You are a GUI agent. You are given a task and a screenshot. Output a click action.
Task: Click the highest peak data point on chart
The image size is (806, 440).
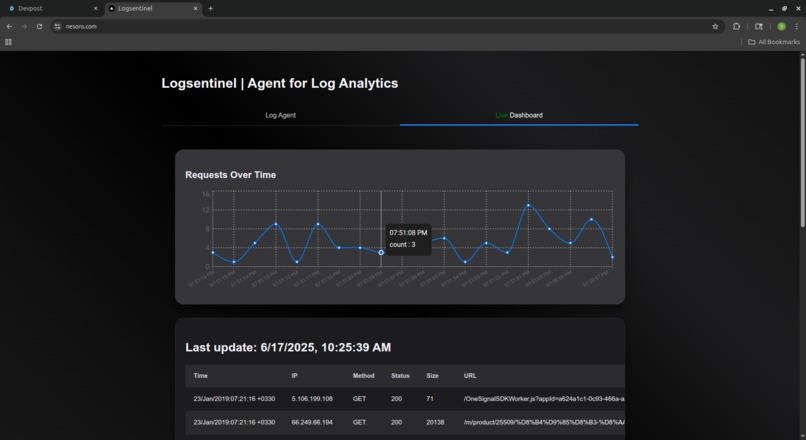click(528, 205)
